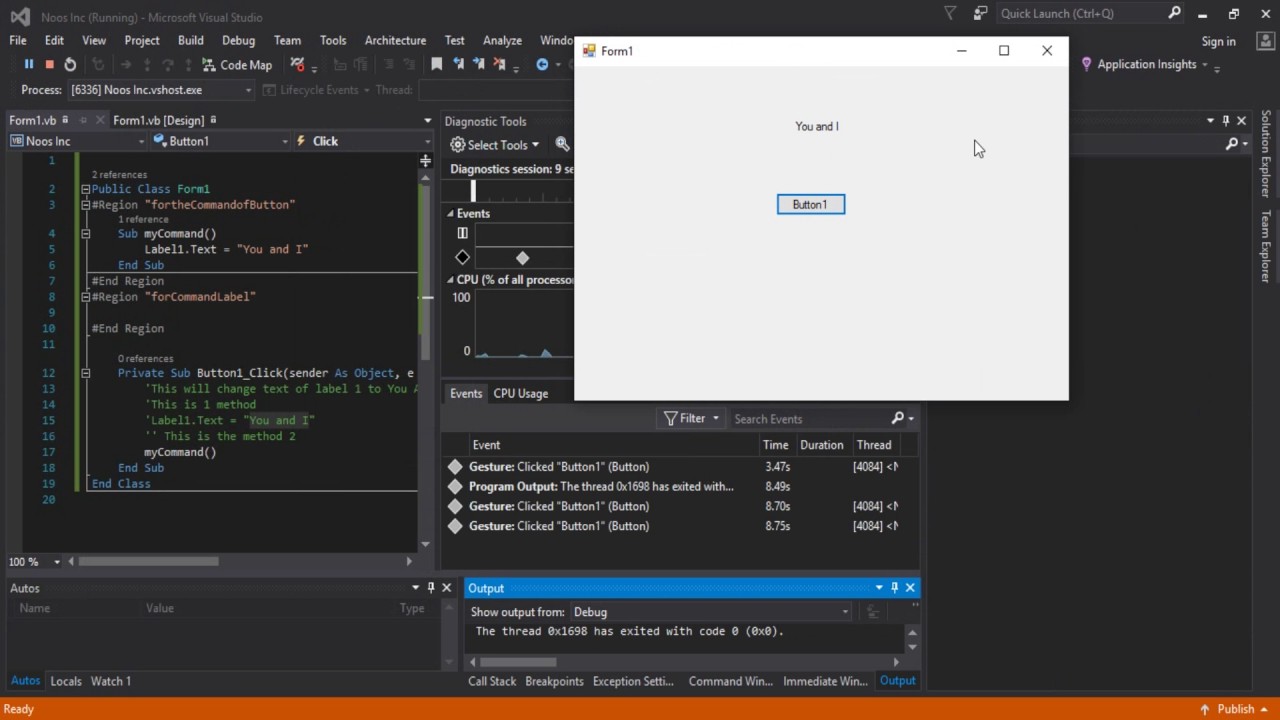Go to the next bookmark
Screen dimensions: 1280x720
point(478,64)
